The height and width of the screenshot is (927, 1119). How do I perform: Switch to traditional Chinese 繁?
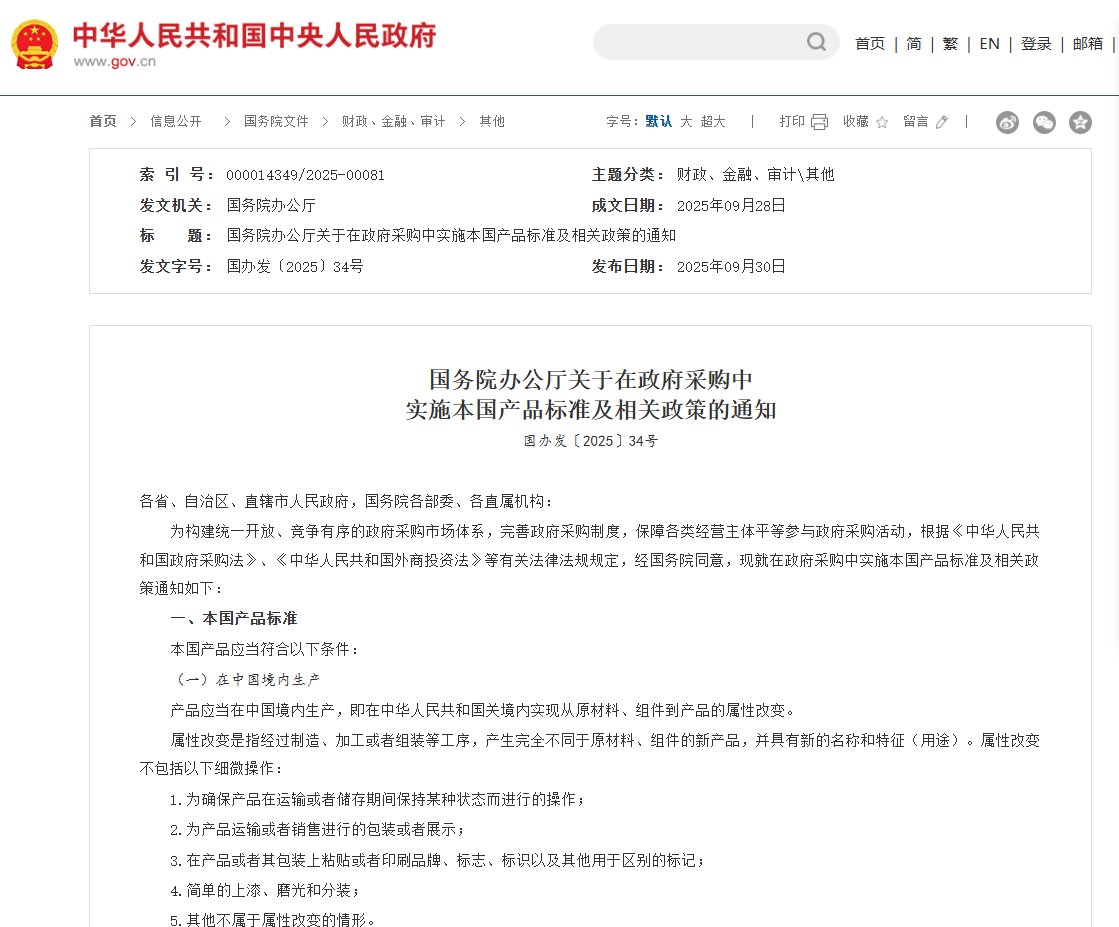[950, 43]
